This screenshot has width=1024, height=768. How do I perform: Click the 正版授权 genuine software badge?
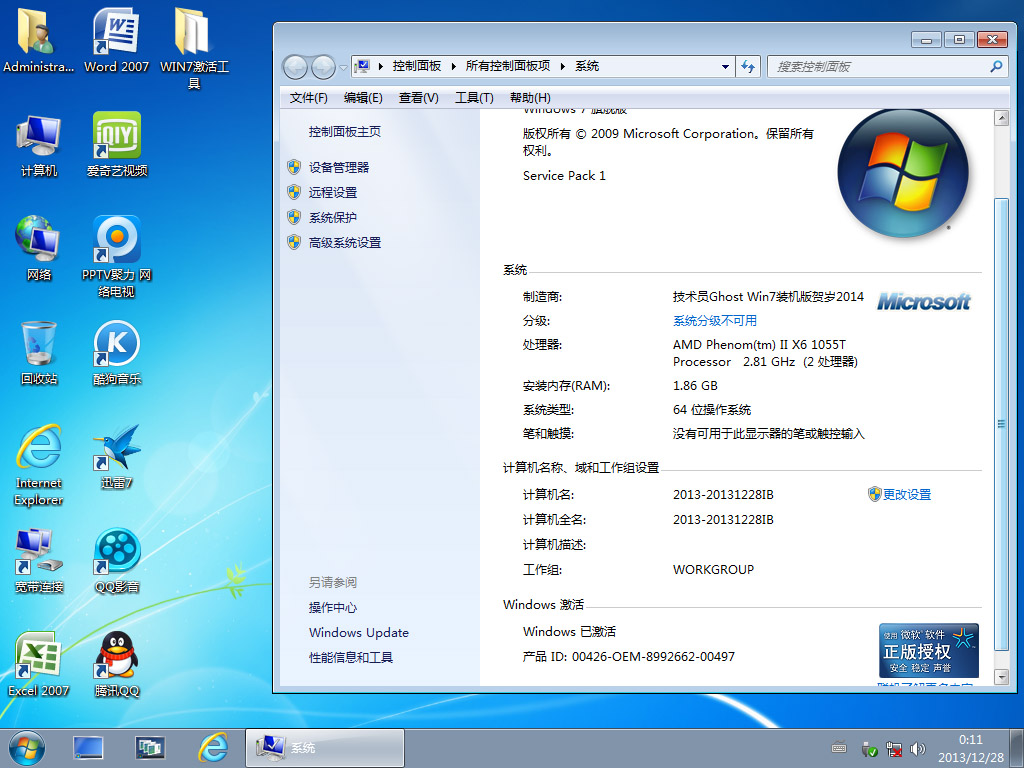[x=929, y=650]
